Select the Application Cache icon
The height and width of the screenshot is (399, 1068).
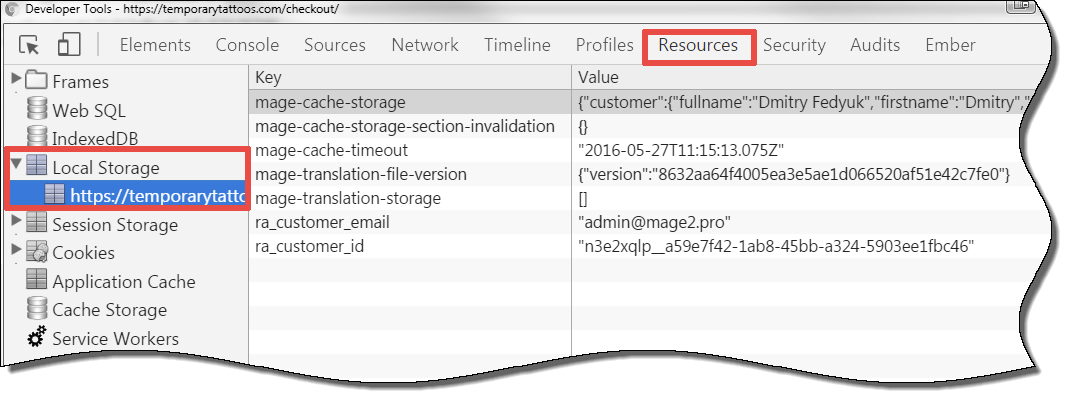coord(37,281)
